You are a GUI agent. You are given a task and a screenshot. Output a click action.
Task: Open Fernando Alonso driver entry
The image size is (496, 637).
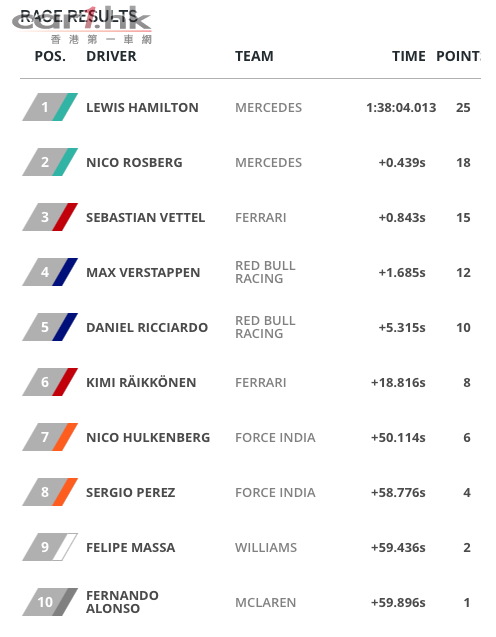tap(122, 602)
